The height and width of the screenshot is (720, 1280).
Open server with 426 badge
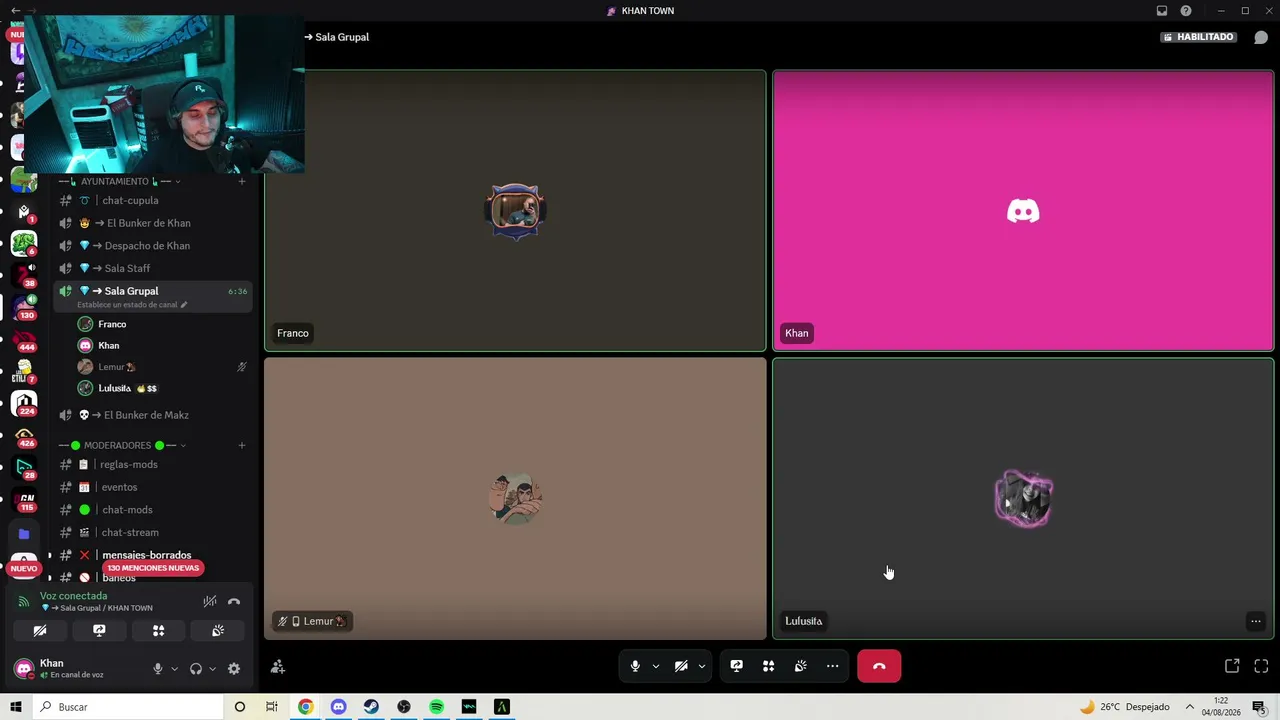point(24,436)
